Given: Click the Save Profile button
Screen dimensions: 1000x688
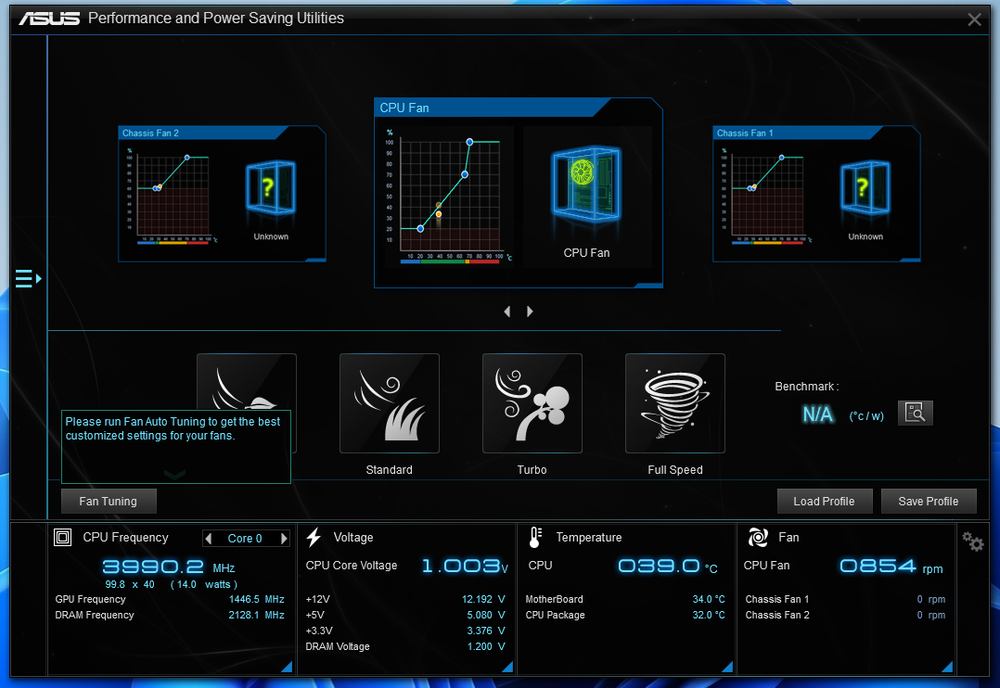Looking at the screenshot, I should (x=928, y=501).
